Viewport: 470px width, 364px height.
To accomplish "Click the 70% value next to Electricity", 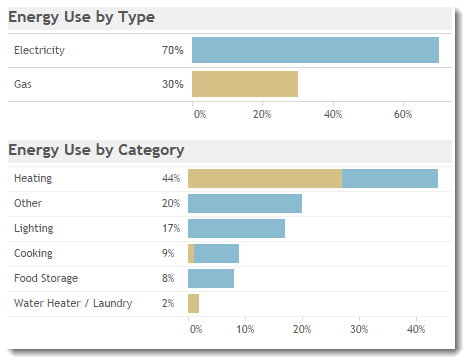I will [173, 50].
